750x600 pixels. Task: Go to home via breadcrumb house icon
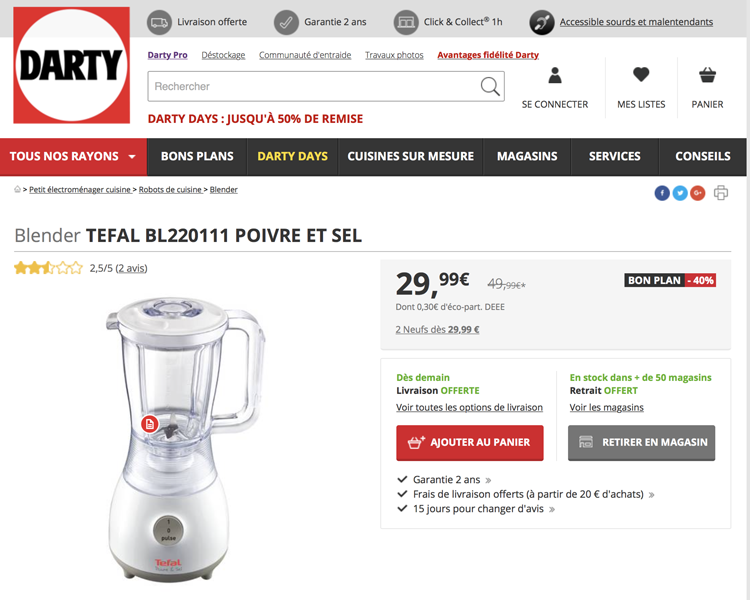[17, 189]
